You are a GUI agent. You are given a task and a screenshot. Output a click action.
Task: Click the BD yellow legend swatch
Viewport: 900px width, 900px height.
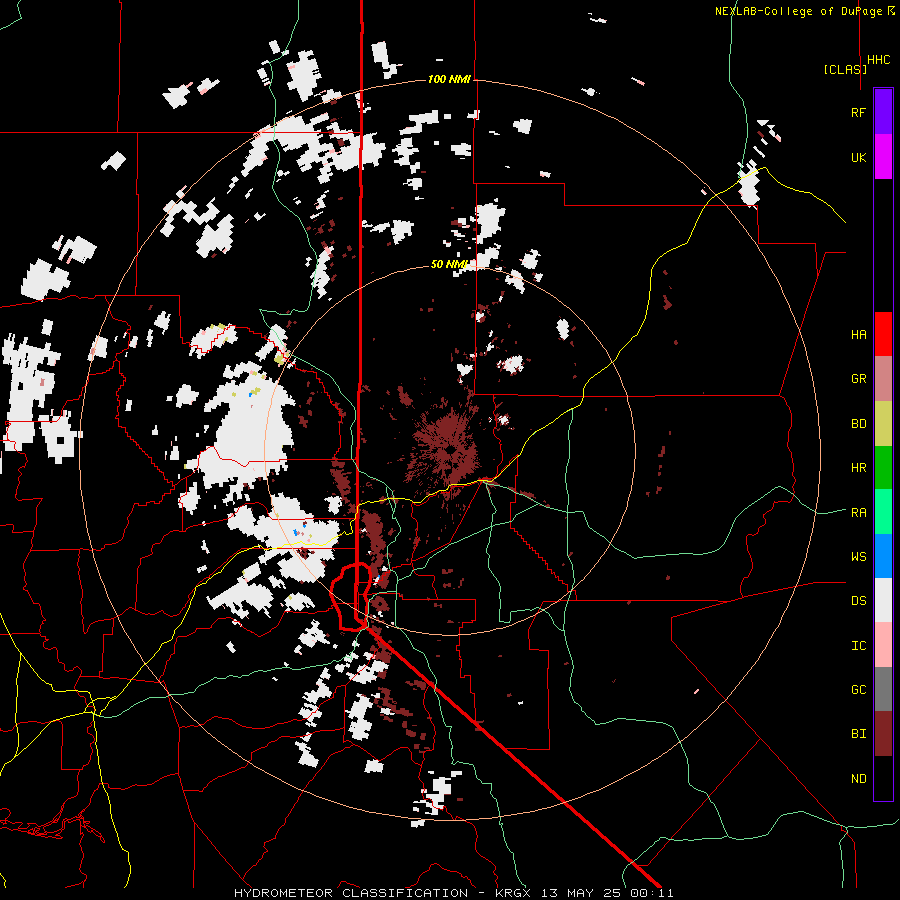pyautogui.click(x=883, y=424)
